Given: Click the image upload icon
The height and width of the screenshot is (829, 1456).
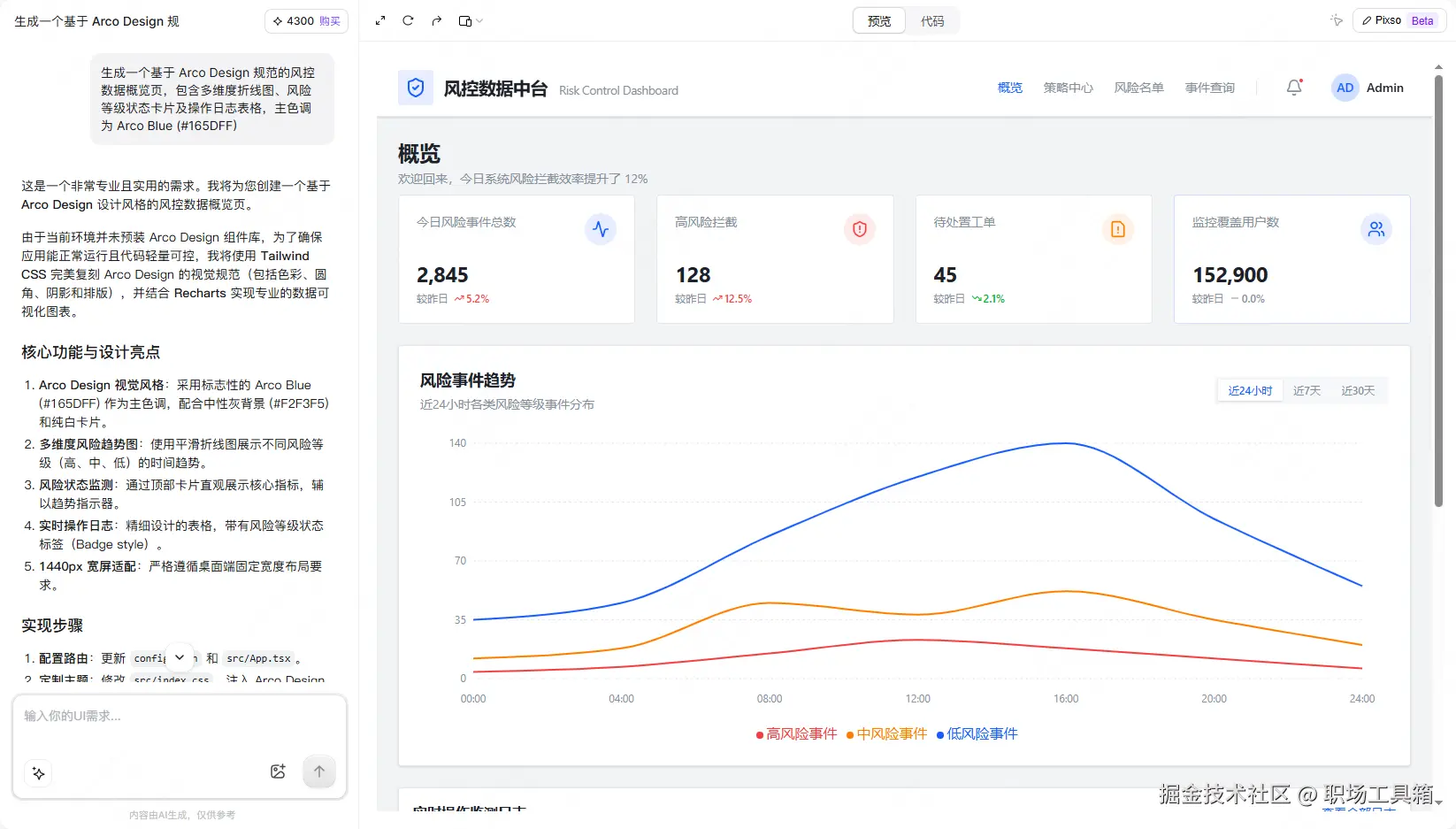Looking at the screenshot, I should (278, 771).
